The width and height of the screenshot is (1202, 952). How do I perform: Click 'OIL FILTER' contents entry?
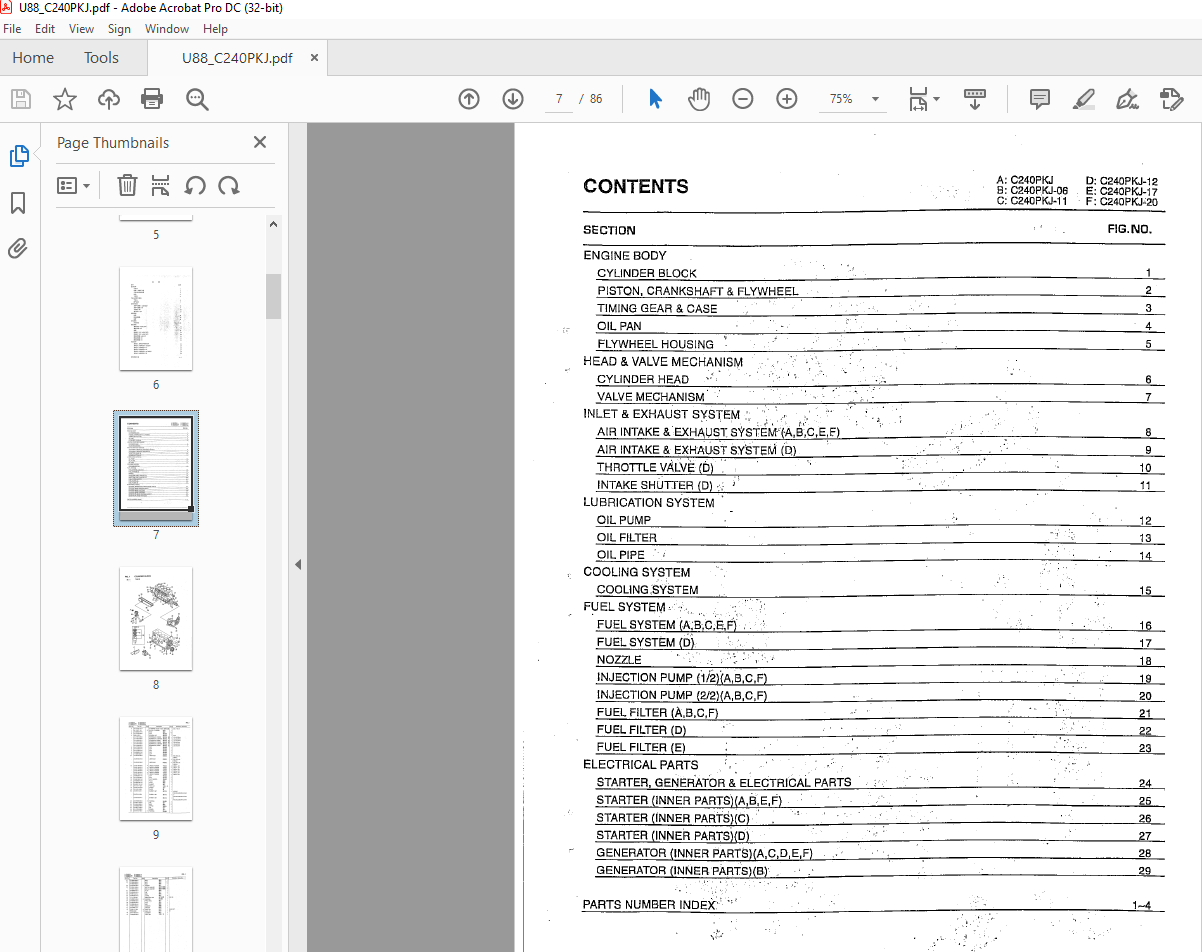627,537
